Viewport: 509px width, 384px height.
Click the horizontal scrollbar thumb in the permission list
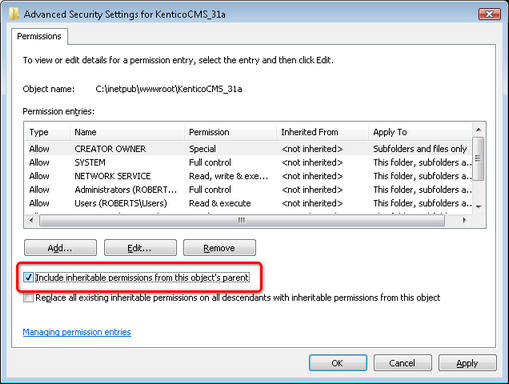[242, 220]
